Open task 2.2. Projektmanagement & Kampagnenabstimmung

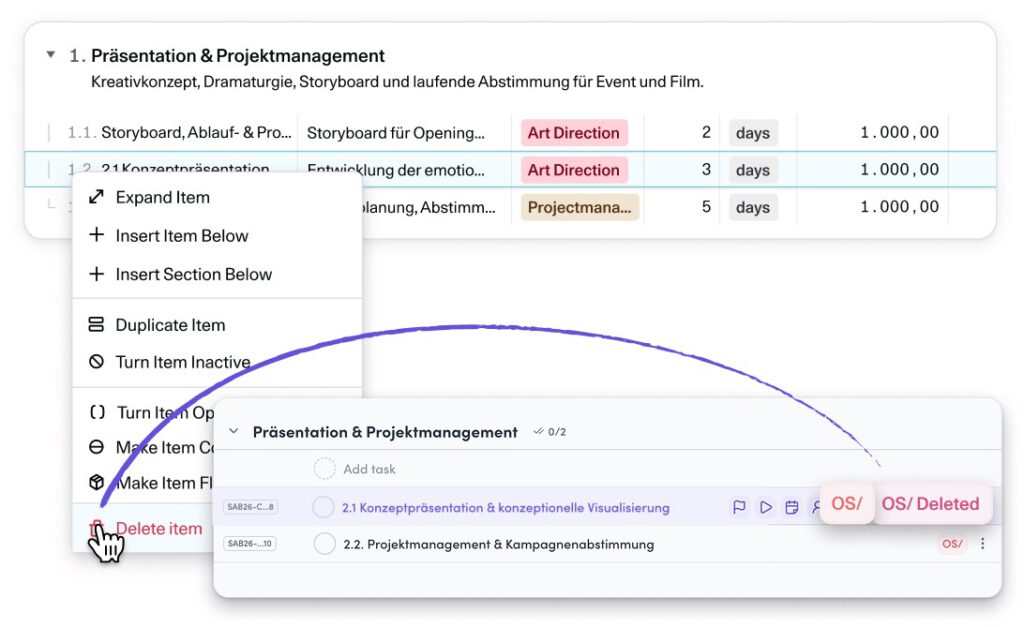tap(499, 544)
